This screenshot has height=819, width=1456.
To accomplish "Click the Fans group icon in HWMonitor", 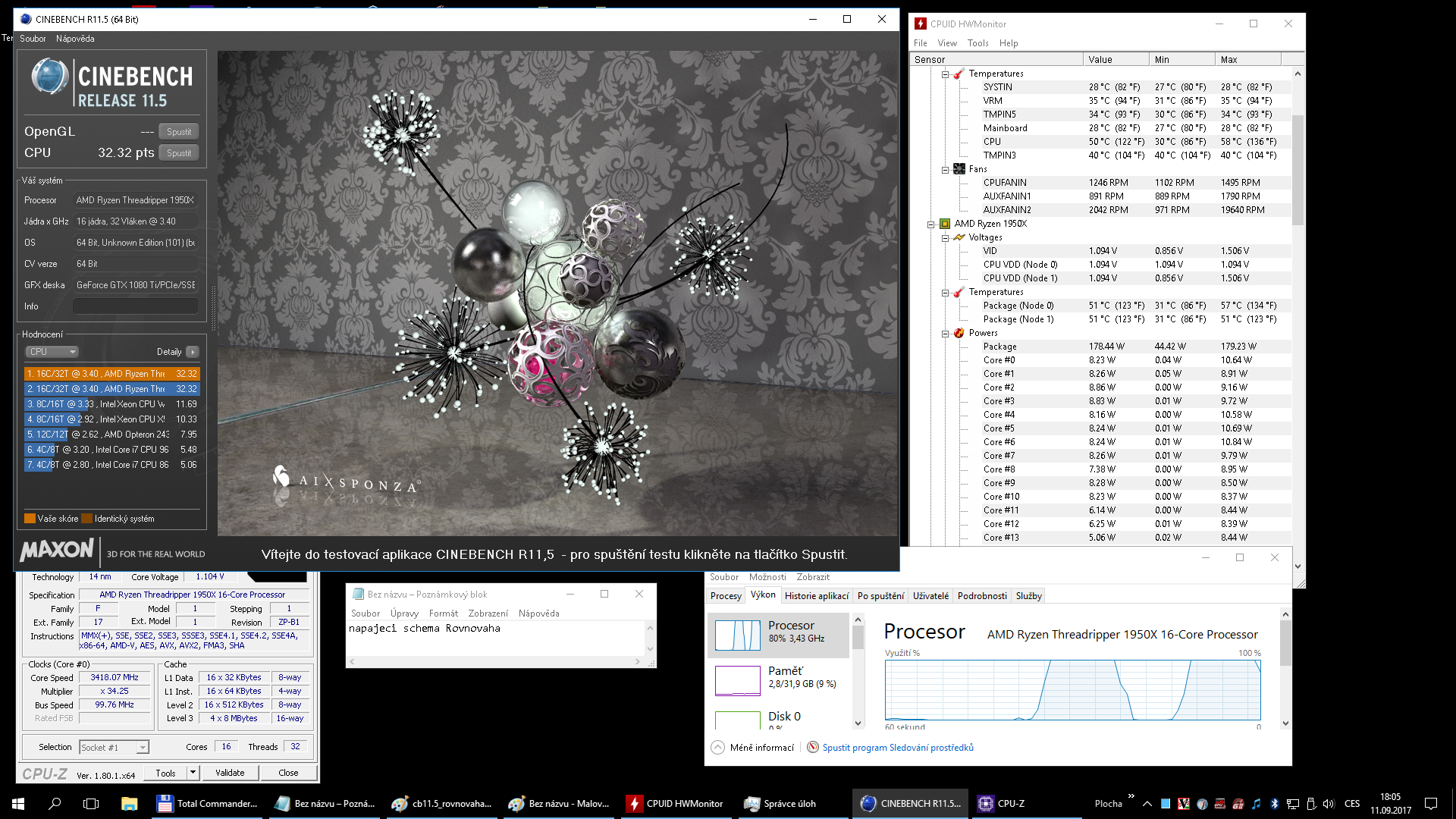I will [959, 169].
